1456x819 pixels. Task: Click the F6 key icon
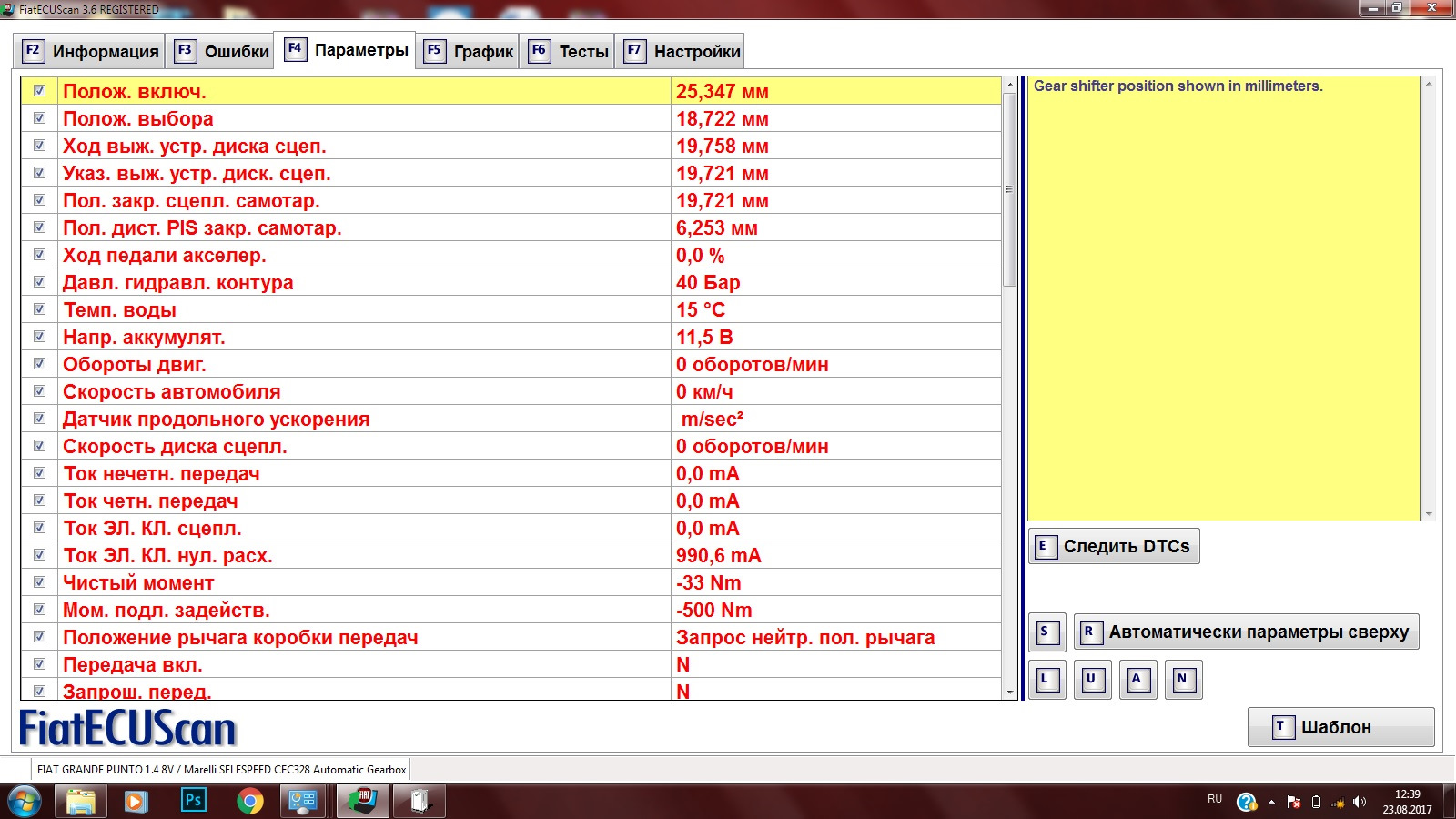(539, 50)
